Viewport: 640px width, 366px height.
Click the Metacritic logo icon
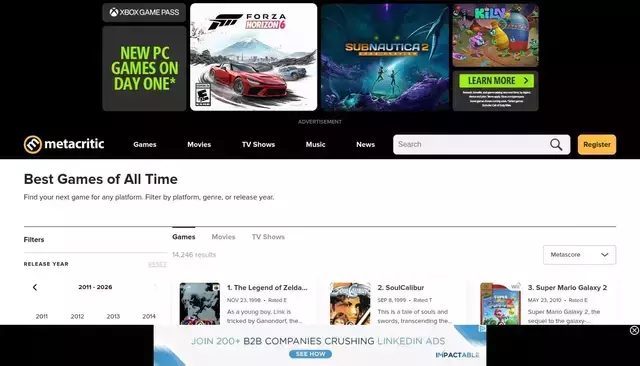pos(33,144)
